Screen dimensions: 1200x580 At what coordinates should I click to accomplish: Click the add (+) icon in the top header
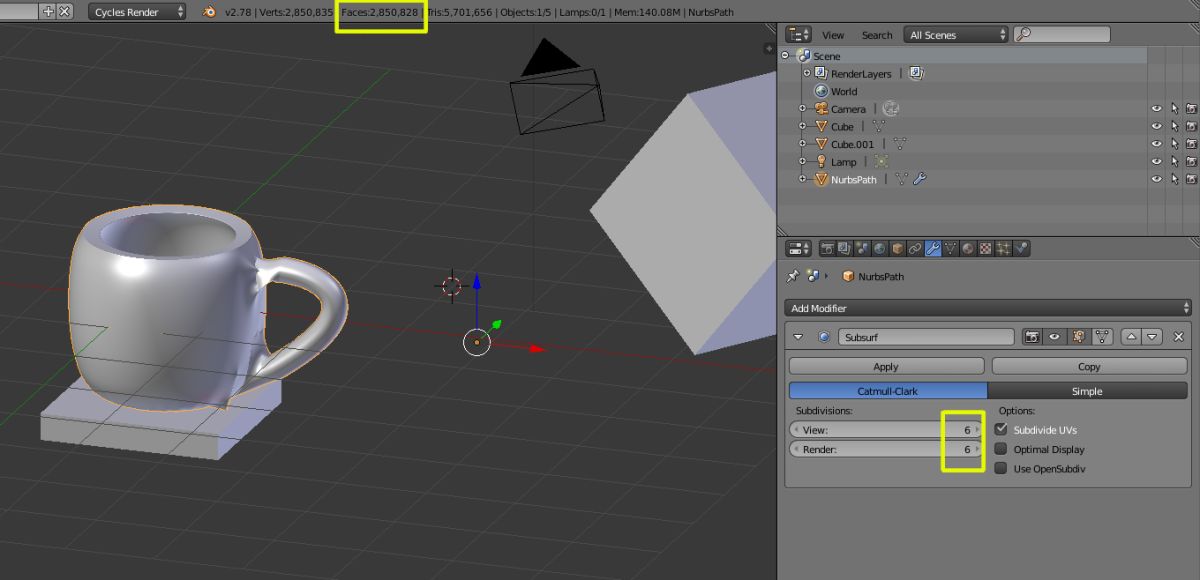point(48,12)
